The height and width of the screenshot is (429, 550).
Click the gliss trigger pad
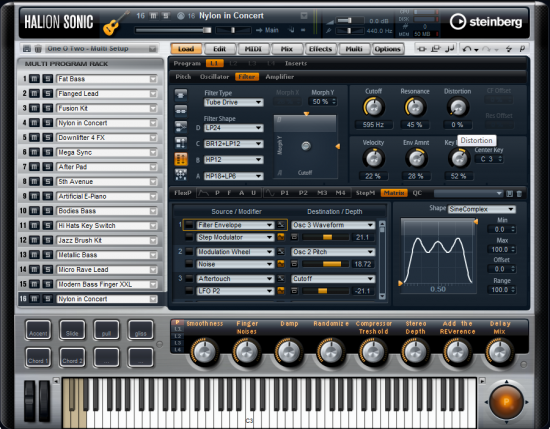coord(140,330)
